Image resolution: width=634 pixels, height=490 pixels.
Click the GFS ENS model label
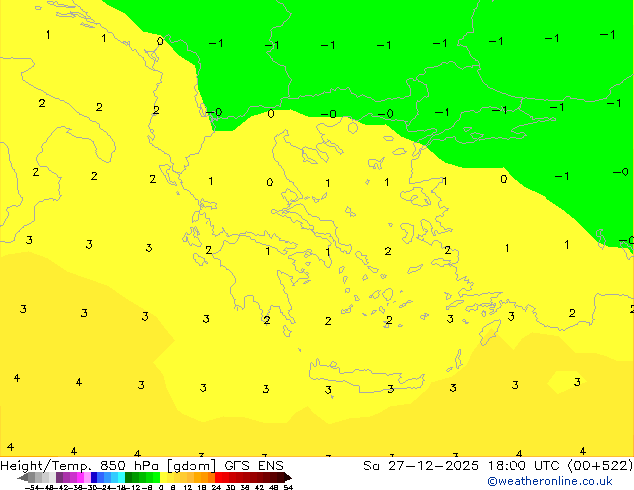(254, 466)
